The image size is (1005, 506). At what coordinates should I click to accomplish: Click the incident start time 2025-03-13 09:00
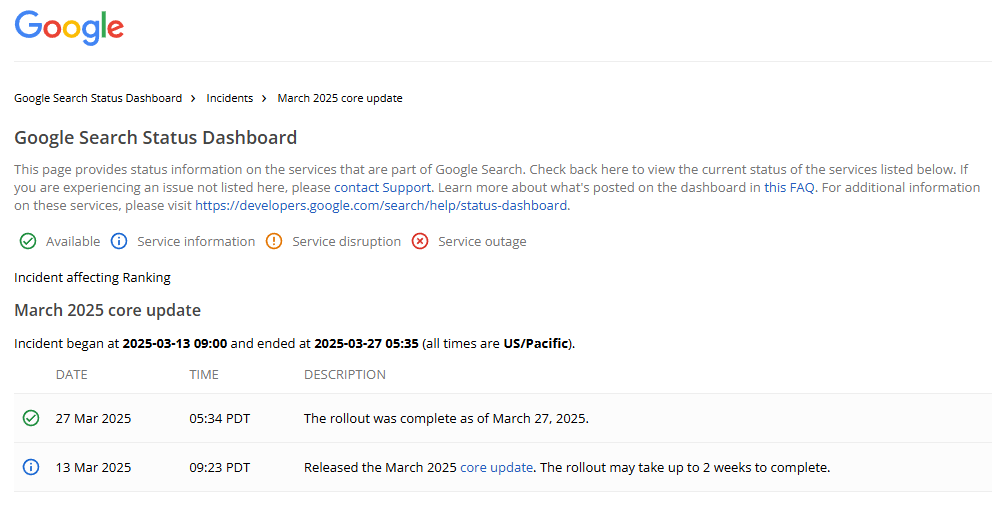tap(175, 344)
